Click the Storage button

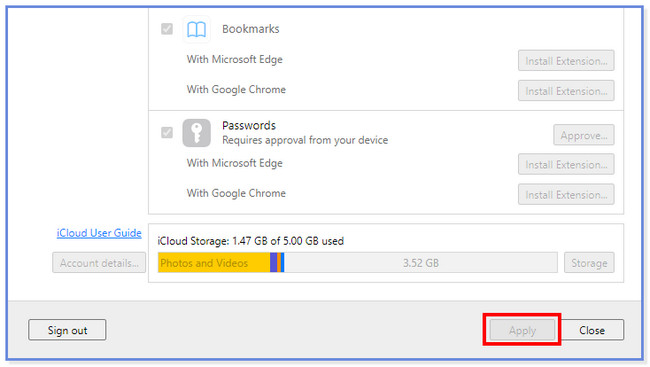point(589,263)
